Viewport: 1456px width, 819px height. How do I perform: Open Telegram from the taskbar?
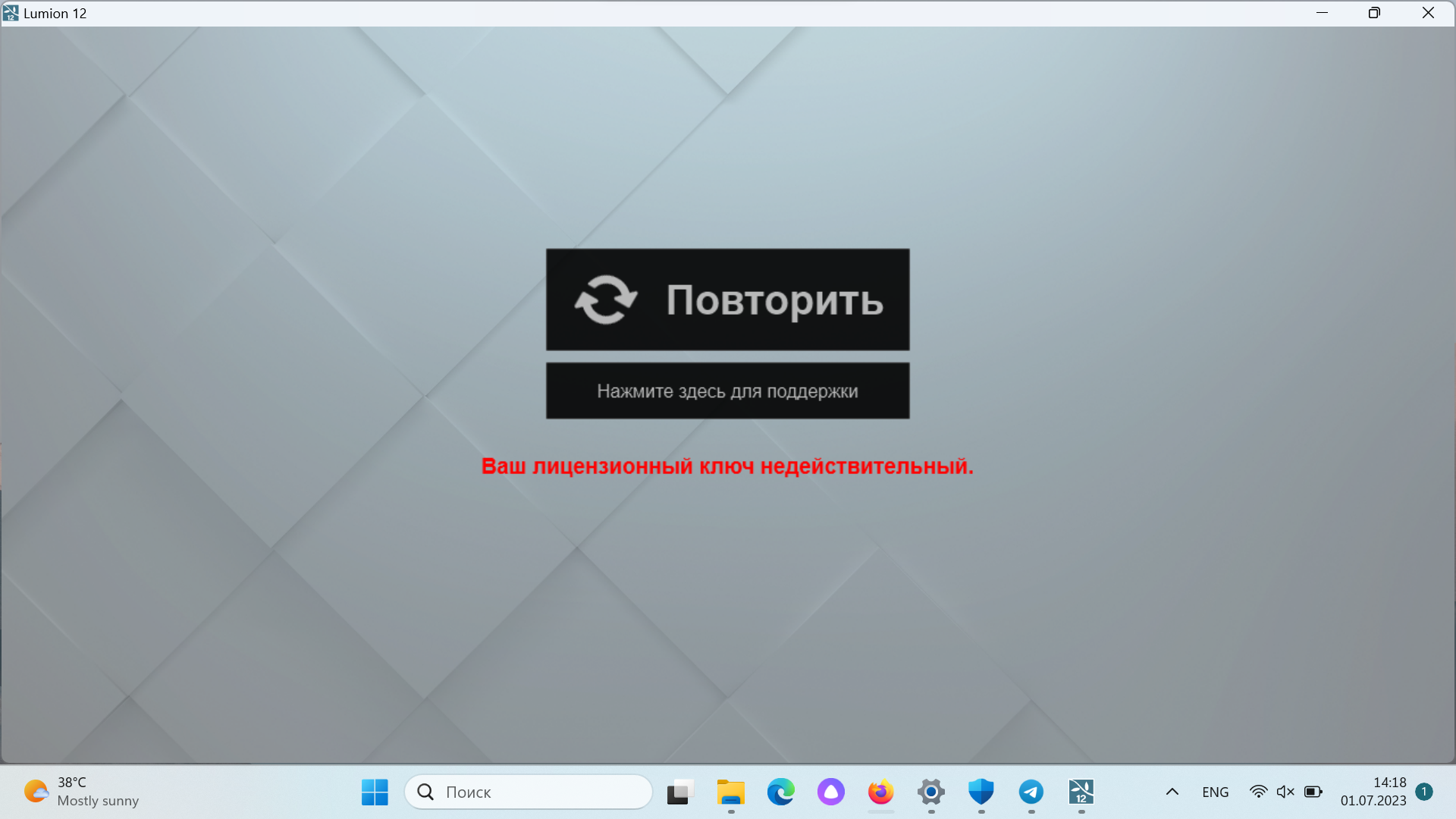pos(1031,792)
